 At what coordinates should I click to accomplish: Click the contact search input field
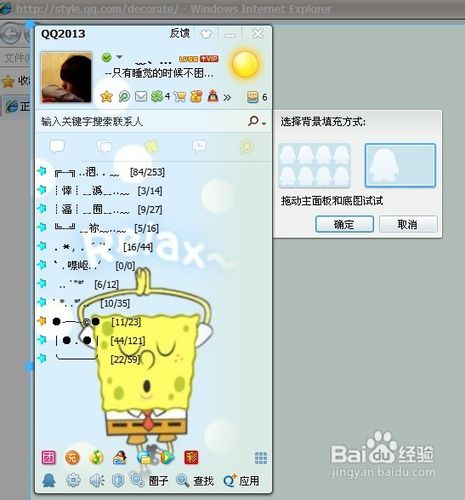click(142, 121)
